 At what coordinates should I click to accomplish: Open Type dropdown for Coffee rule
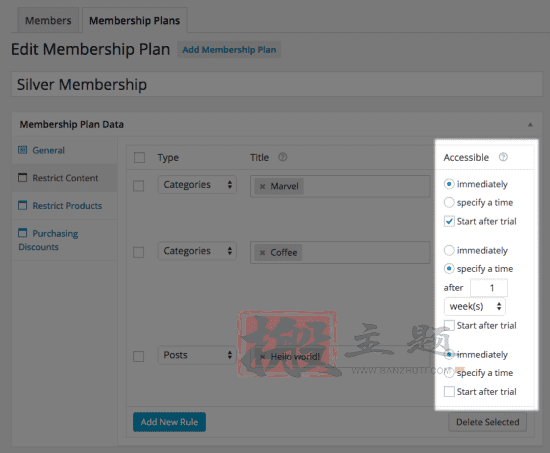click(197, 251)
